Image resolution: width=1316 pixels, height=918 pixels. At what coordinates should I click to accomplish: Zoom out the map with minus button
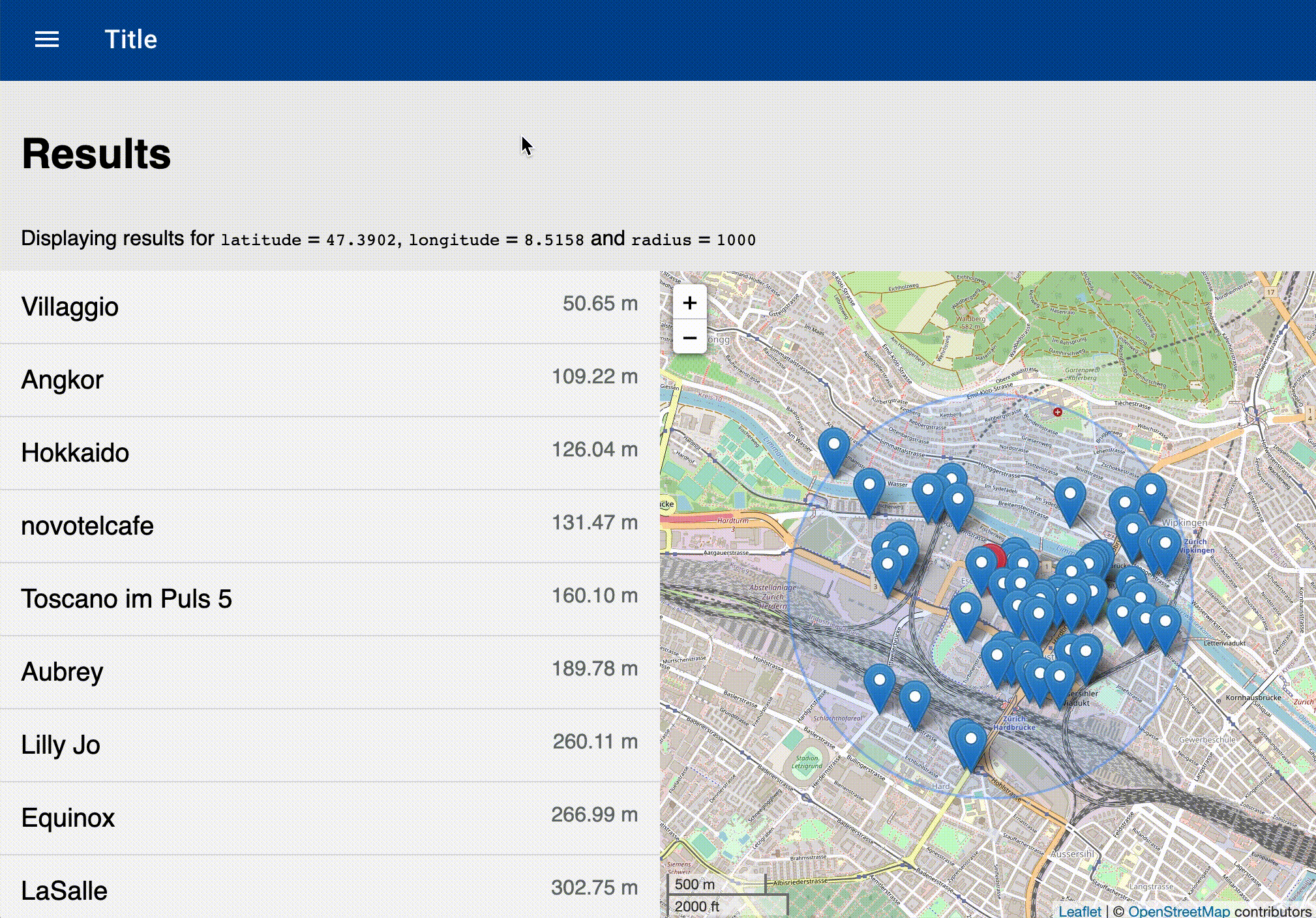(689, 338)
